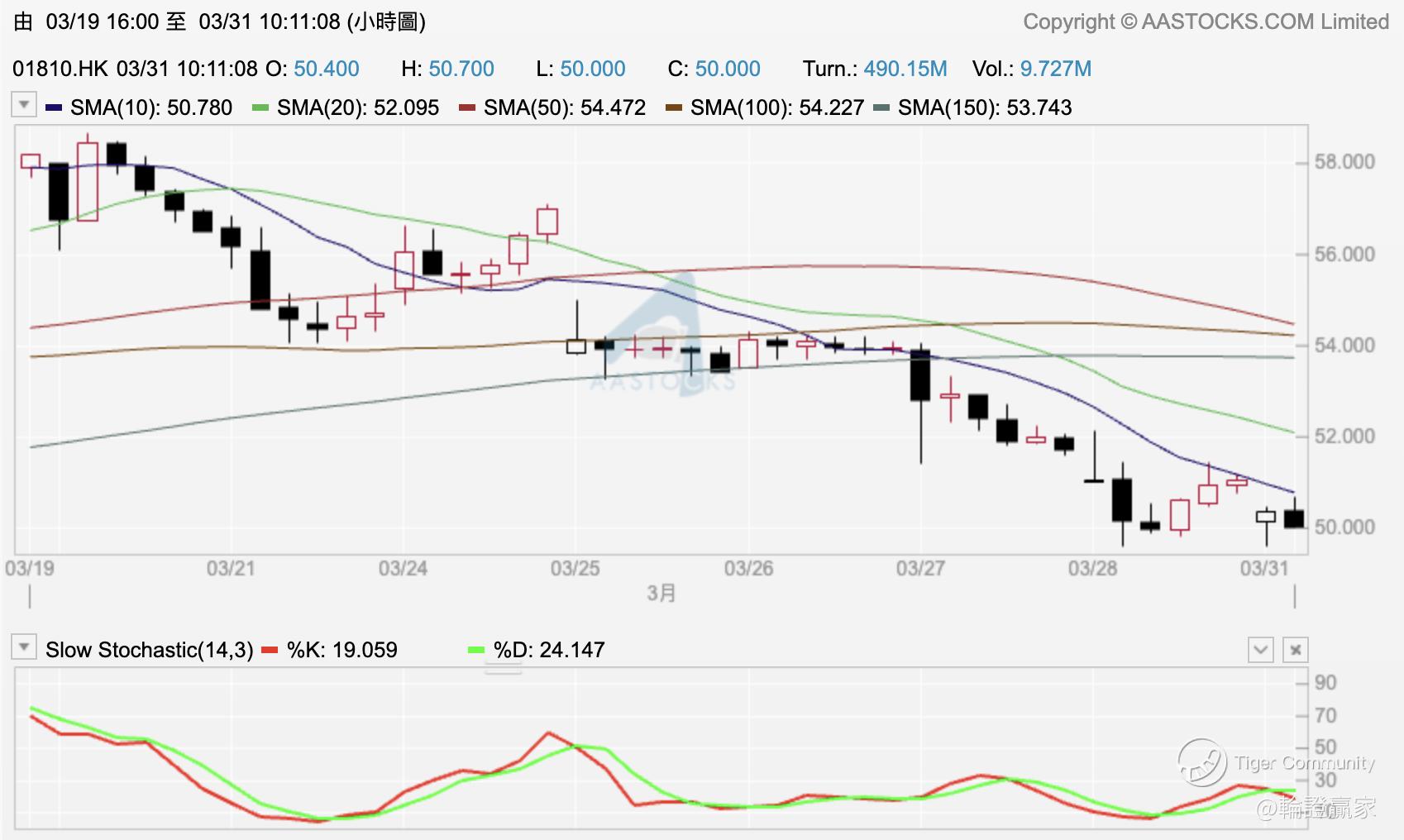Image resolution: width=1404 pixels, height=840 pixels.
Task: Click the SMA(10) dark blue legend swatch
Action: [54, 107]
